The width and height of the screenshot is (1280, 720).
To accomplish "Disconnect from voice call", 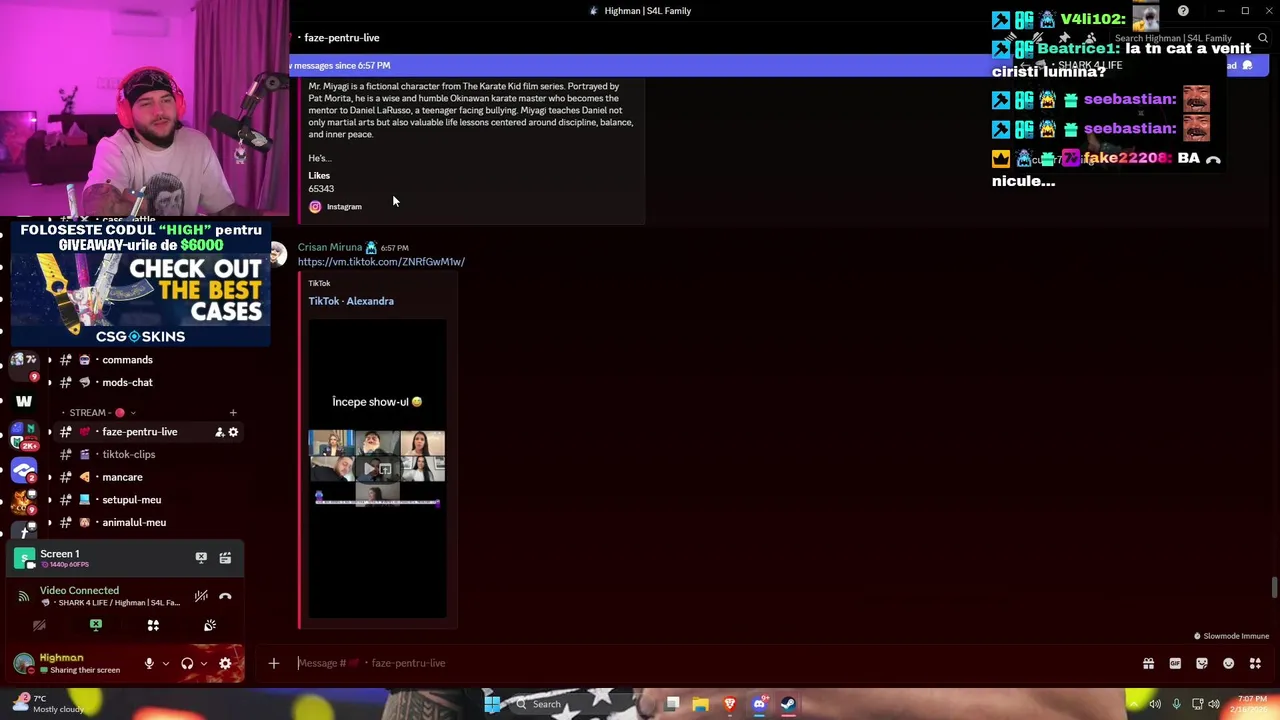I will click(225, 596).
